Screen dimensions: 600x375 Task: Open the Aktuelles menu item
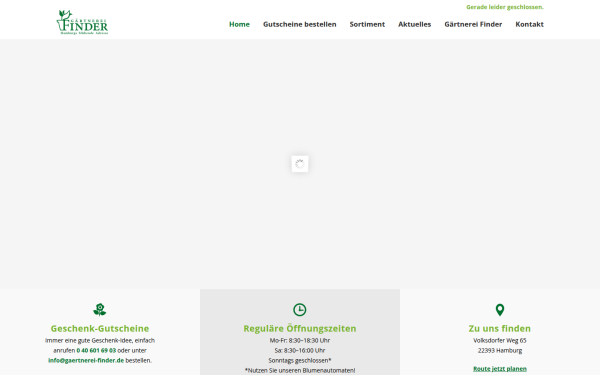pos(414,24)
